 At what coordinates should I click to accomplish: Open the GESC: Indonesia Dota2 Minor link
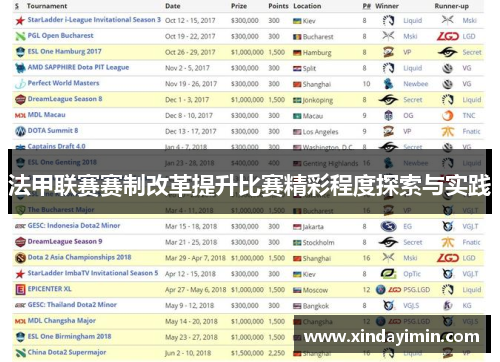point(74,225)
